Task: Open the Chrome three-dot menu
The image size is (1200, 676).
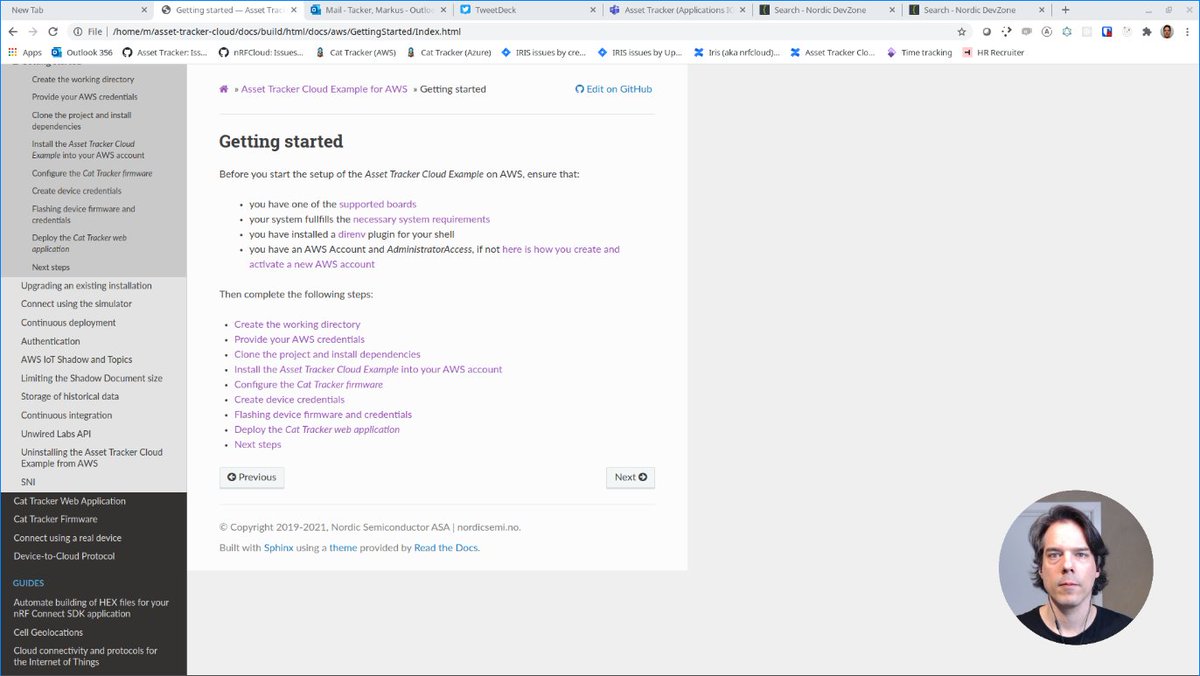Action: pyautogui.click(x=1187, y=31)
